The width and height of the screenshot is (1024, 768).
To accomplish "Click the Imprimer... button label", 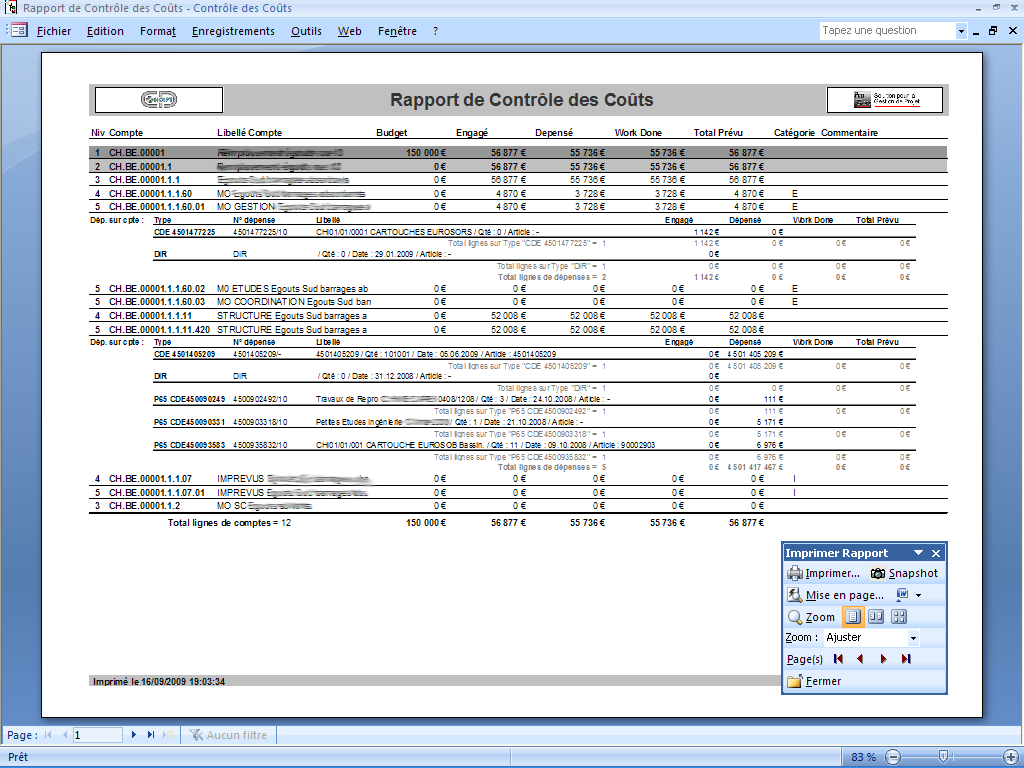I will [833, 573].
